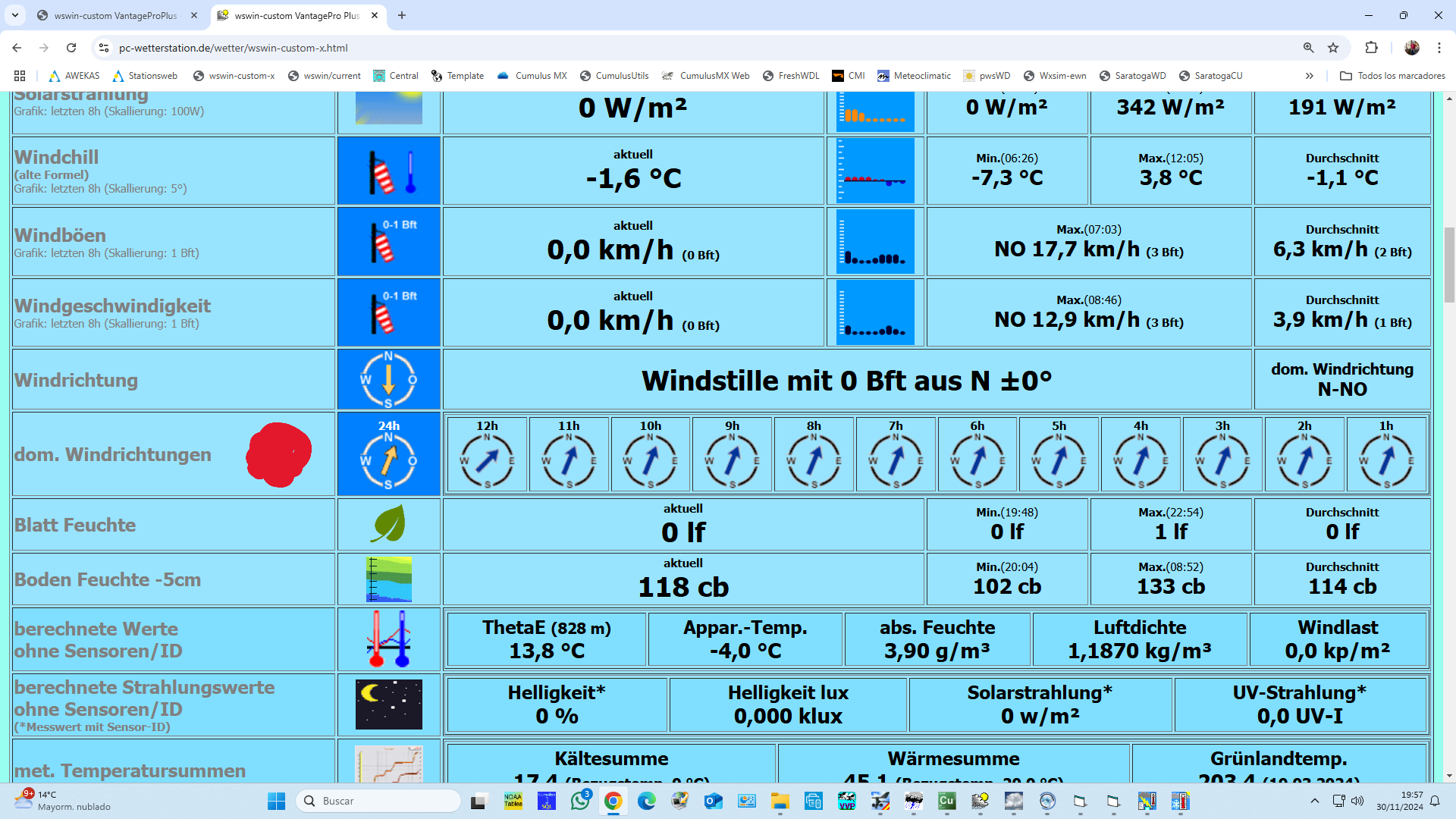This screenshot has width=1456, height=819.
Task: Click the page vertical scrollbar thumb
Action: coord(1449,265)
